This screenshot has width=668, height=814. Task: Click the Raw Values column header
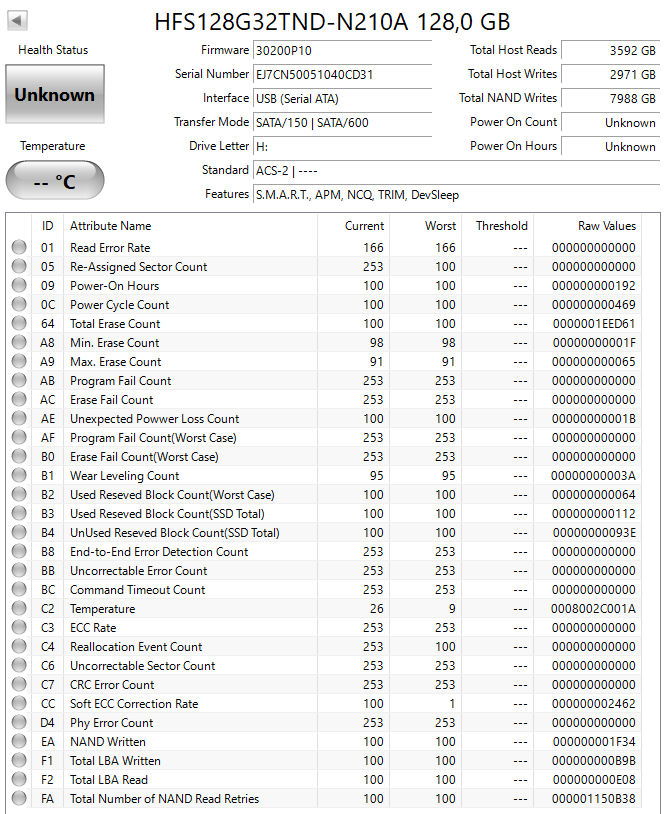pyautogui.click(x=588, y=226)
